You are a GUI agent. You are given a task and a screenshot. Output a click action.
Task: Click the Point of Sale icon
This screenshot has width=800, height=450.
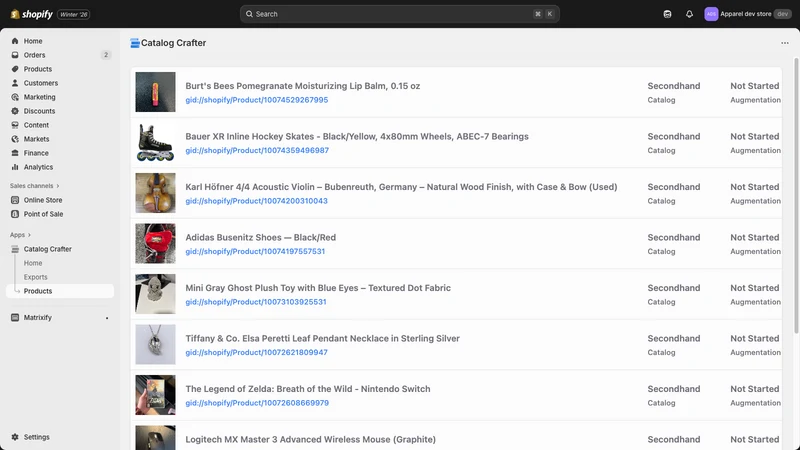(x=15, y=214)
